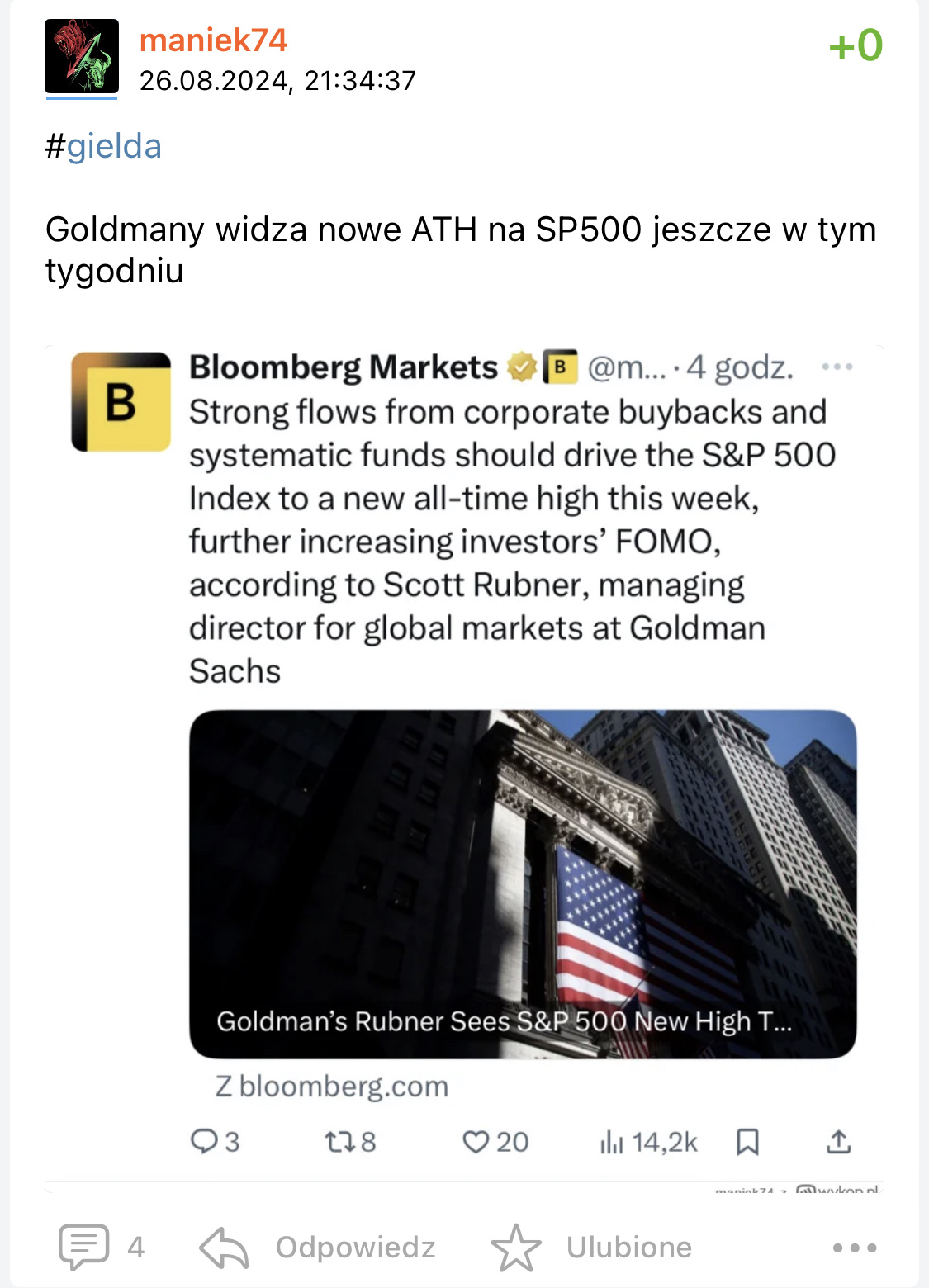This screenshot has height=1288, width=929.
Task: Open the maniek74 username profile link
Action: pos(213,40)
